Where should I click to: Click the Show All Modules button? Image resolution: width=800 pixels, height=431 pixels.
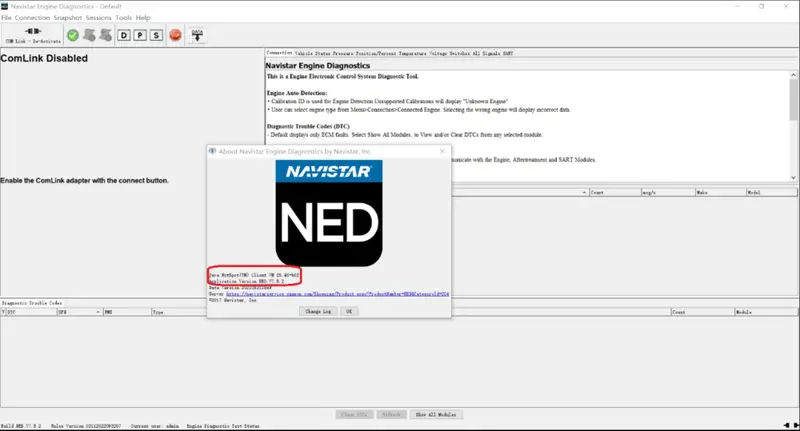436,414
